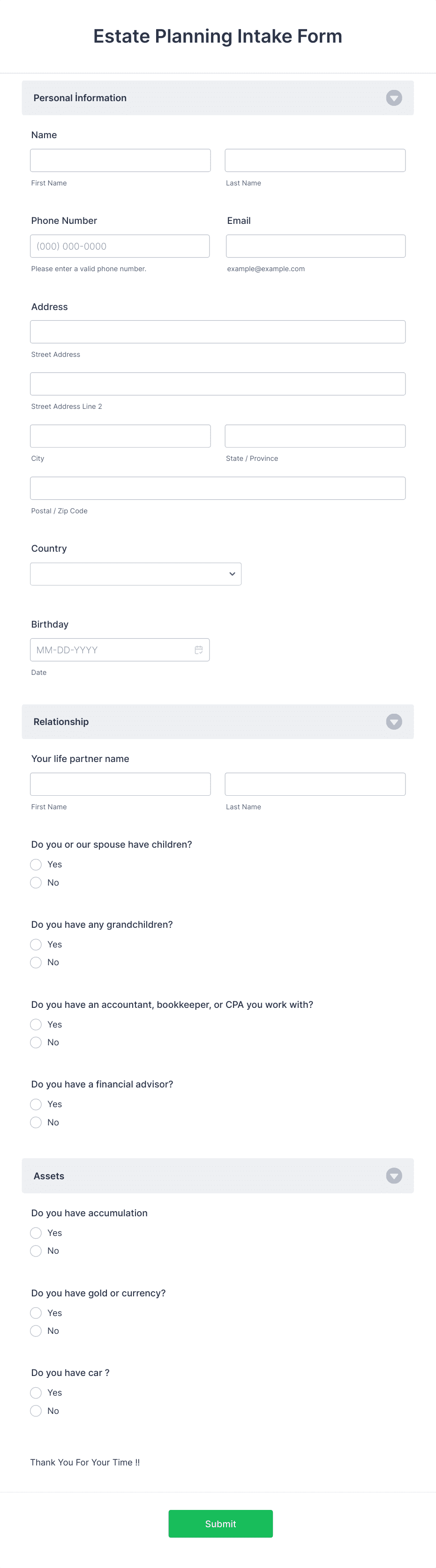The height and width of the screenshot is (1568, 436).
Task: Click into the Street Address field
Action: (218, 331)
